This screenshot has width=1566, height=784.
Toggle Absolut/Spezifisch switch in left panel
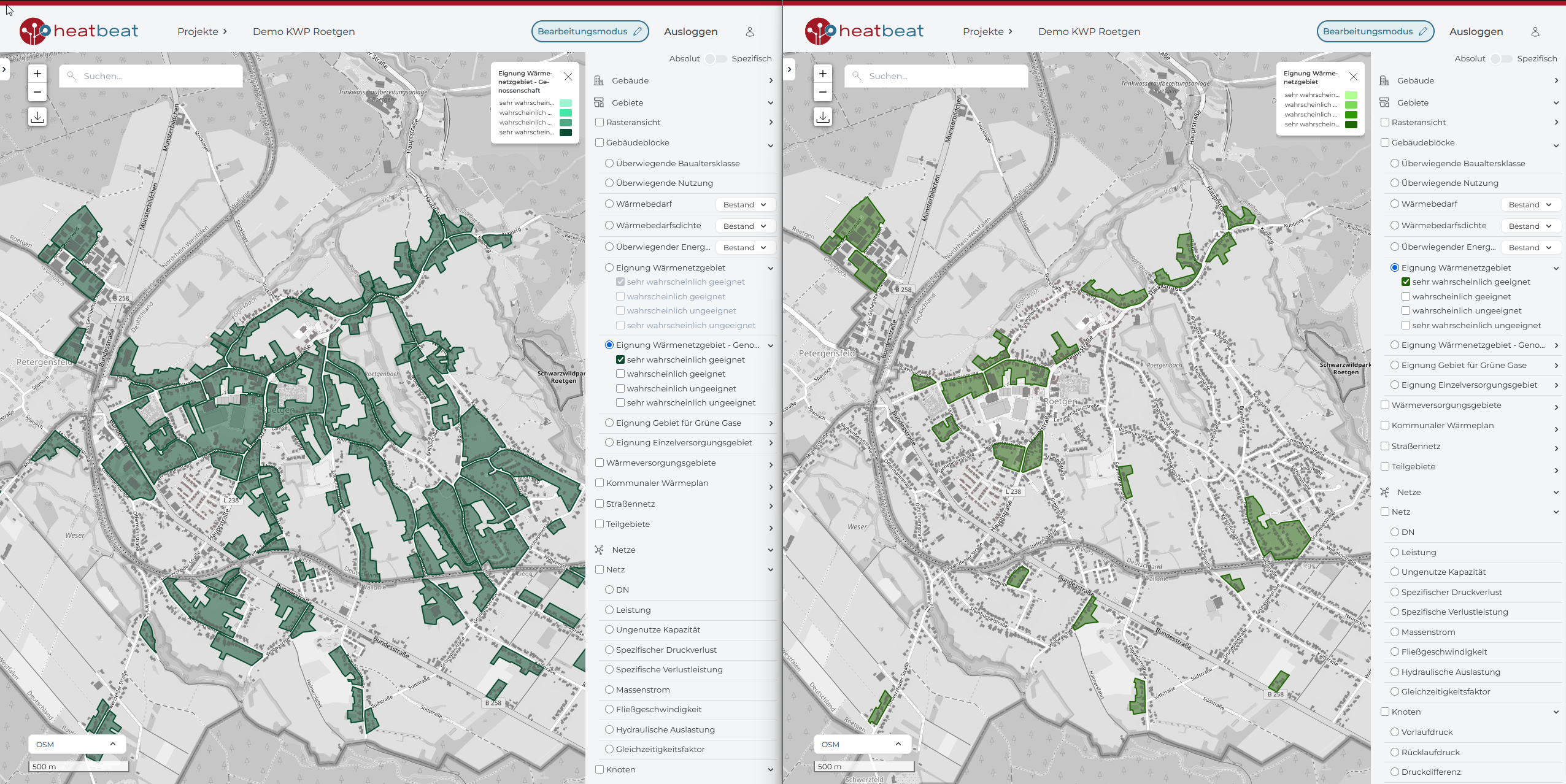point(715,59)
